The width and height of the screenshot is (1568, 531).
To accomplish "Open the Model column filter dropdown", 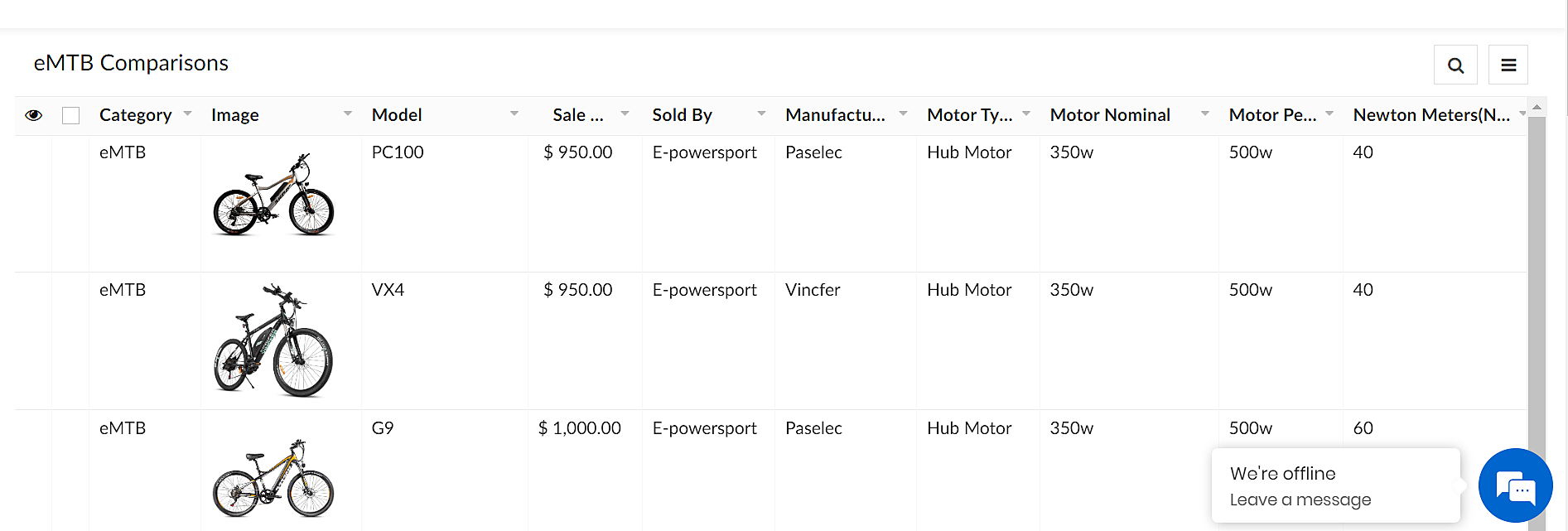I will [x=514, y=113].
